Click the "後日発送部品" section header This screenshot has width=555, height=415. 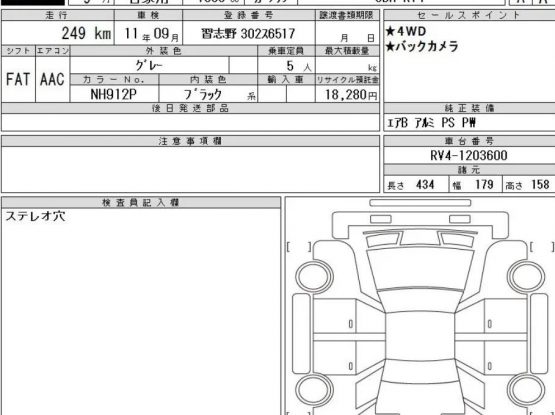coord(190,108)
